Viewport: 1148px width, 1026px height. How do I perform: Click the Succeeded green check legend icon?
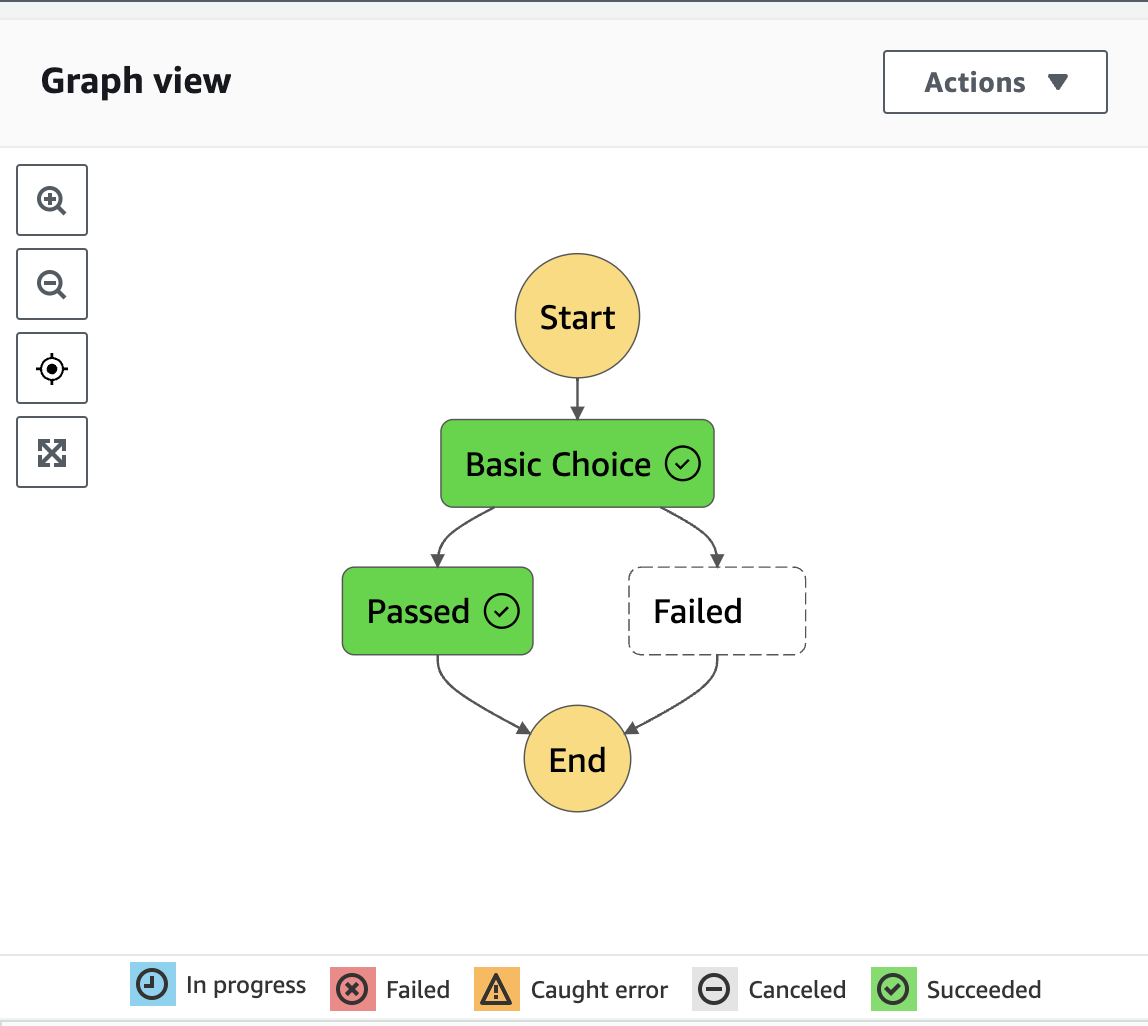tap(893, 990)
